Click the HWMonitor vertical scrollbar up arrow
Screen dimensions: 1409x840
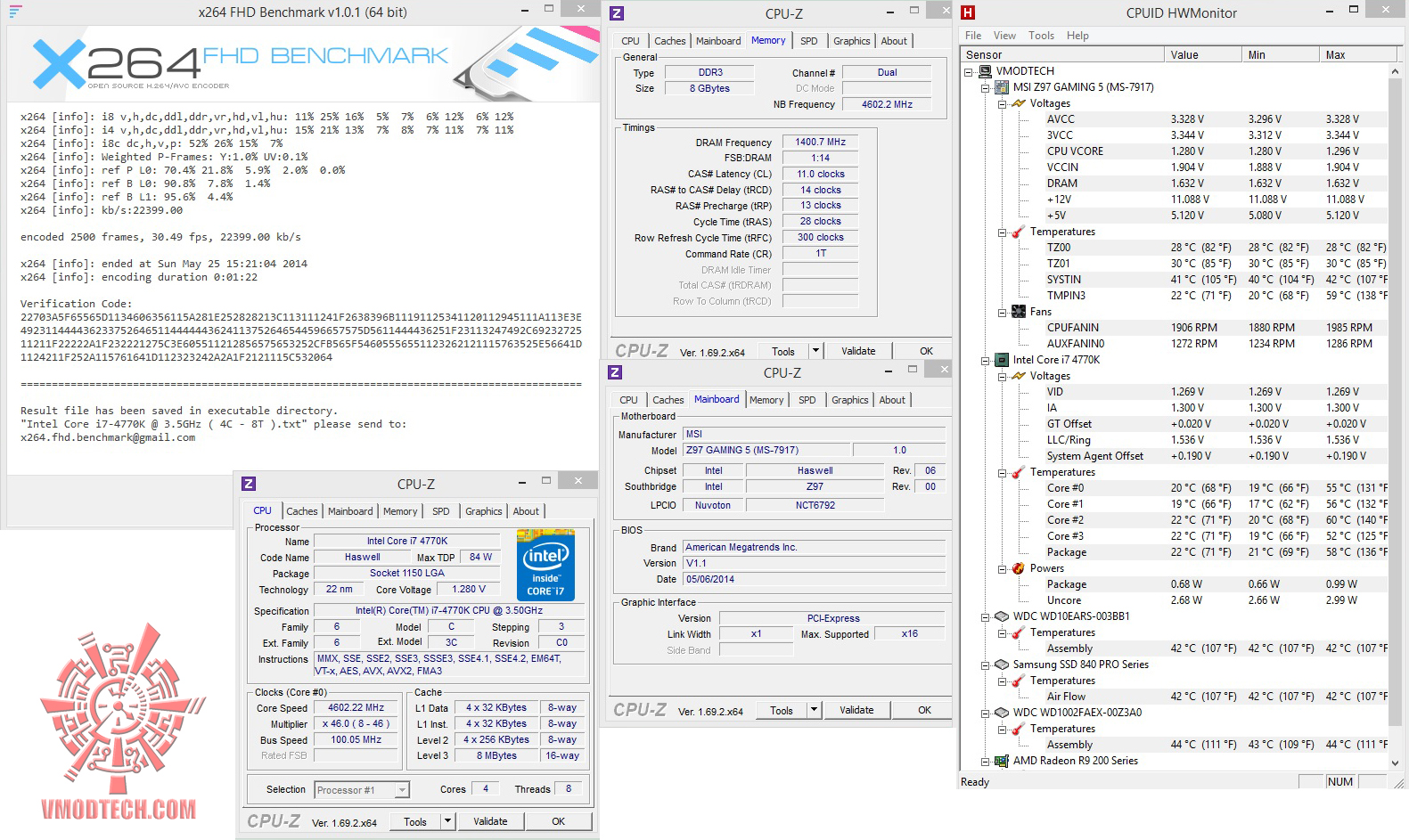[1395, 71]
